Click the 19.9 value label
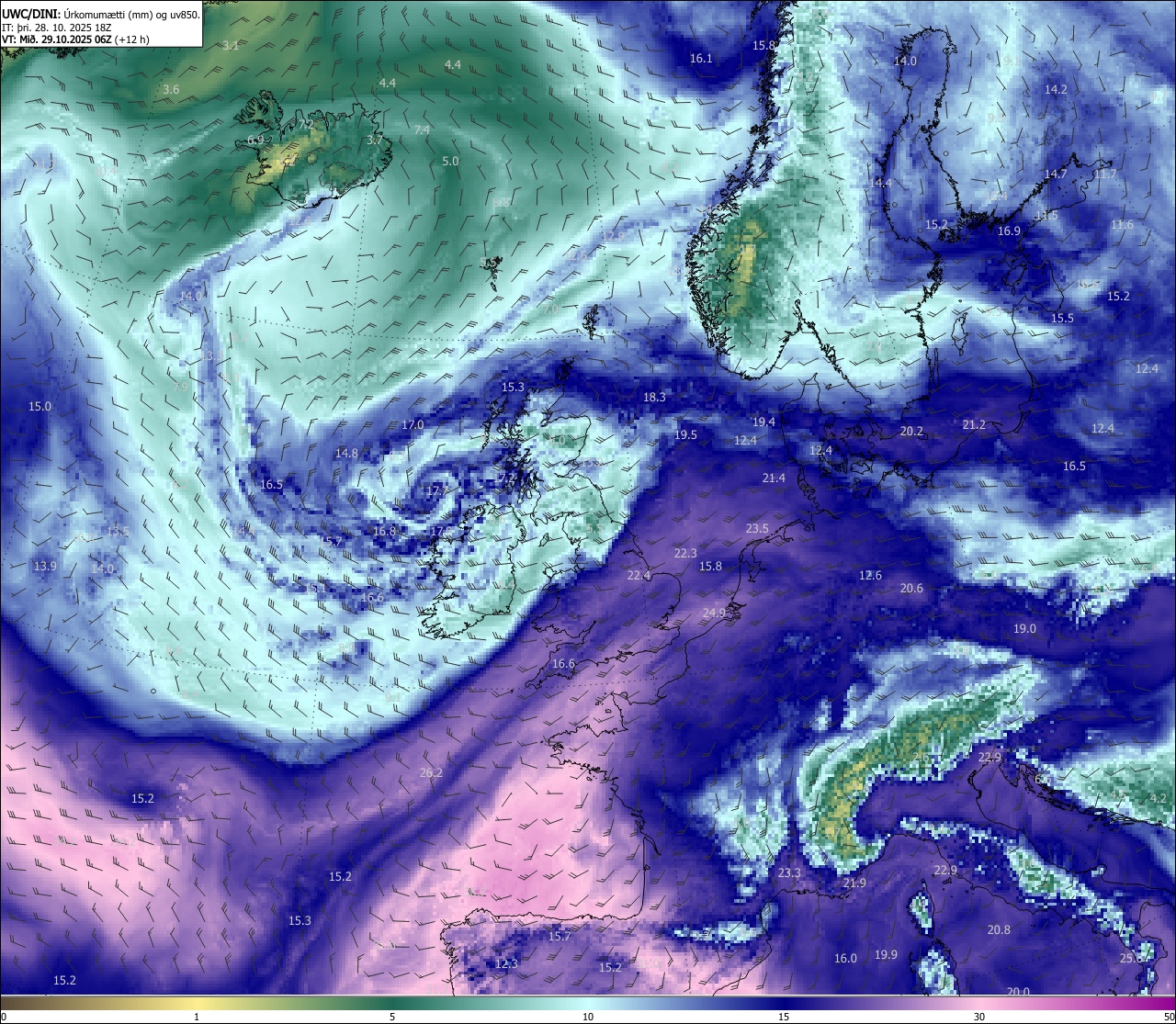1176x1024 pixels. pos(886,954)
